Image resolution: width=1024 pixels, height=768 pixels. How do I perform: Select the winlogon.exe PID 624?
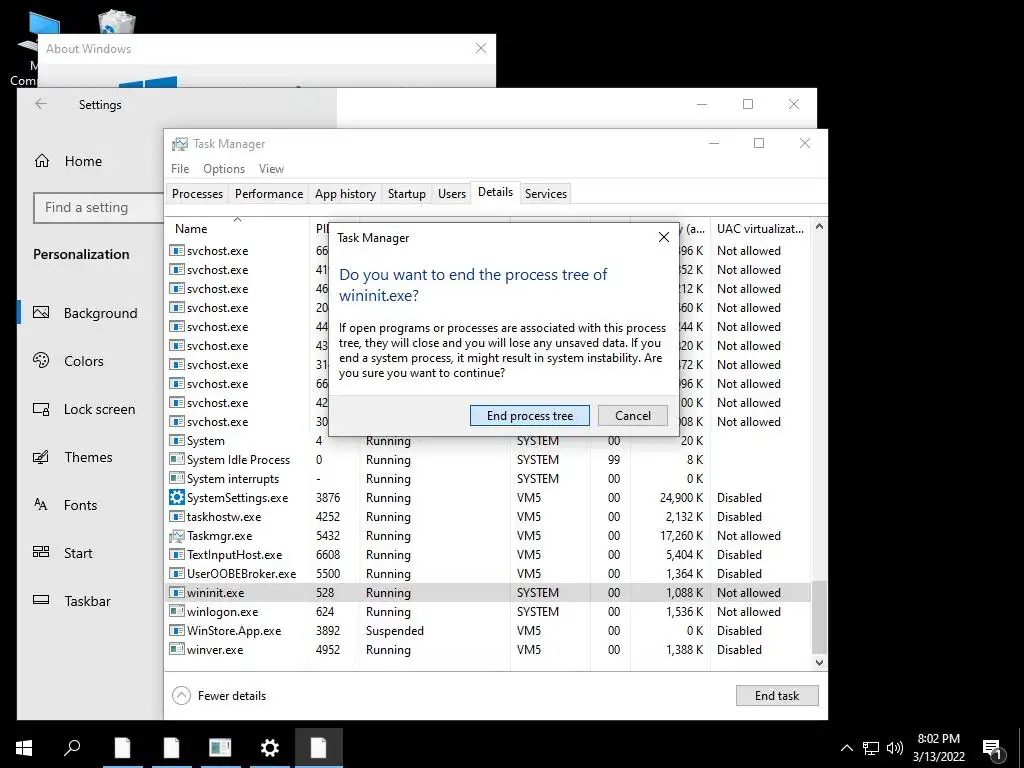pos(325,612)
